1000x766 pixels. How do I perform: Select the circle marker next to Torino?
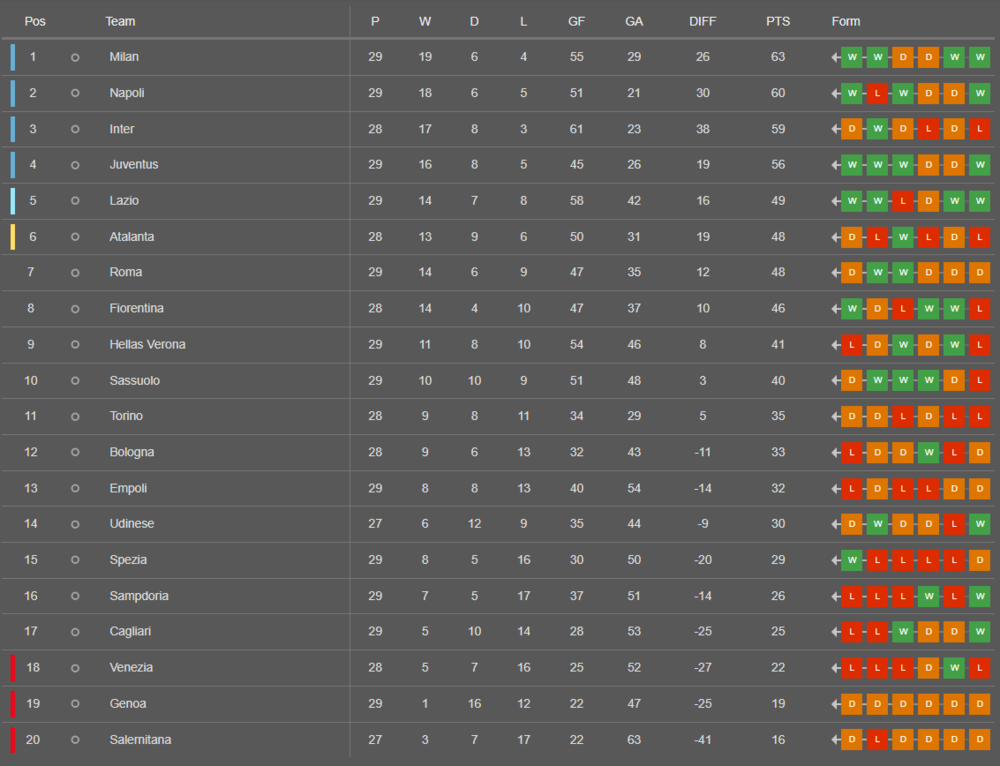tap(75, 417)
